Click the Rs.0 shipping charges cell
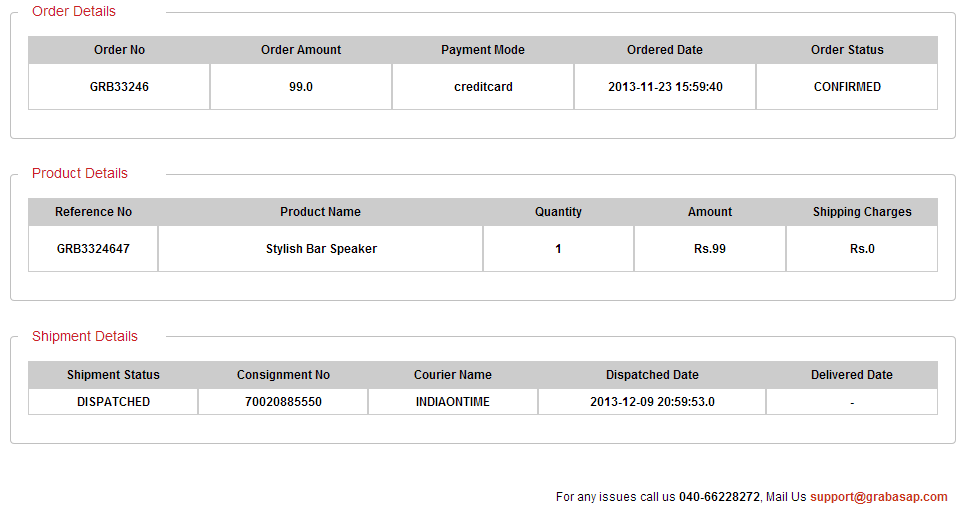 point(862,248)
